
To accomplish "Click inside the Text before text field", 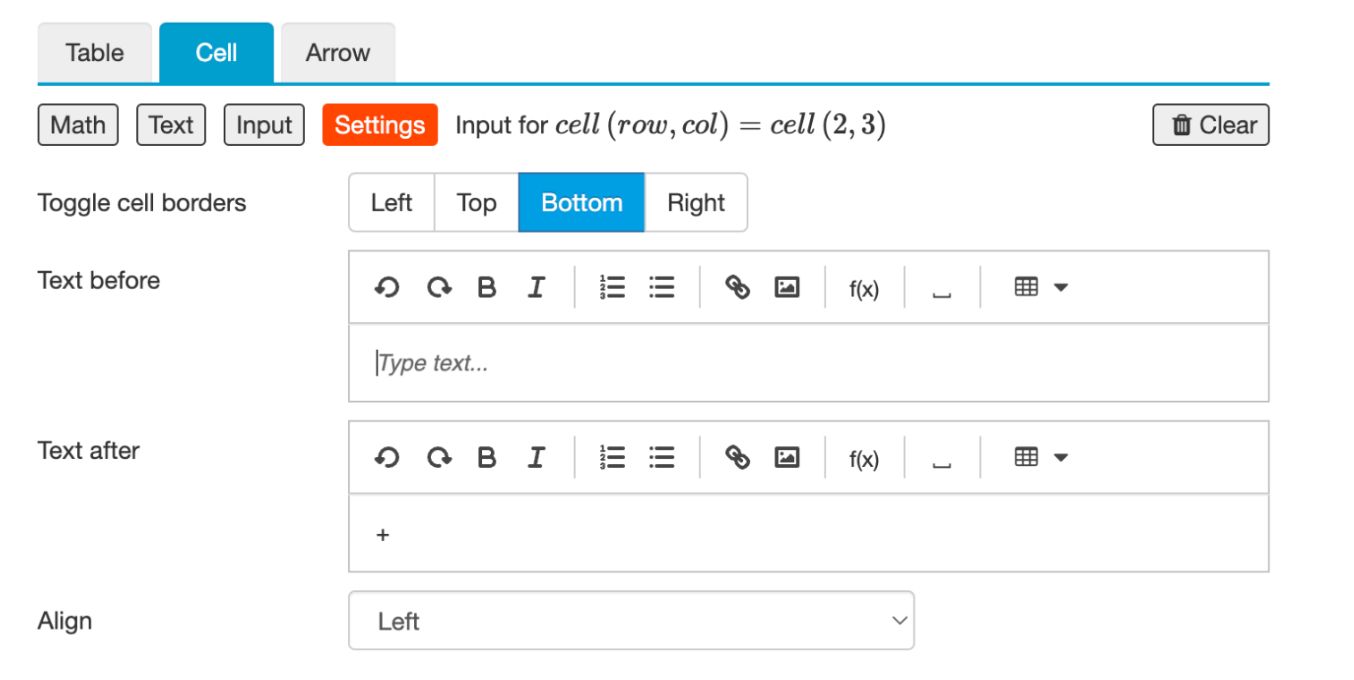I will pos(700,361).
